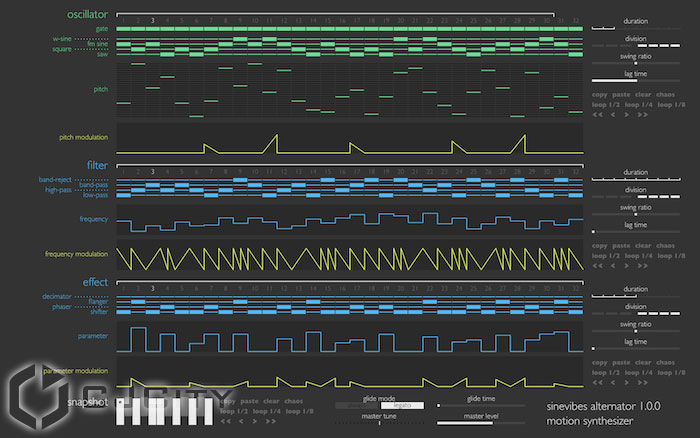Image resolution: width=700 pixels, height=438 pixels.
Task: Click snapshot section double left arrows
Action: tap(225, 421)
